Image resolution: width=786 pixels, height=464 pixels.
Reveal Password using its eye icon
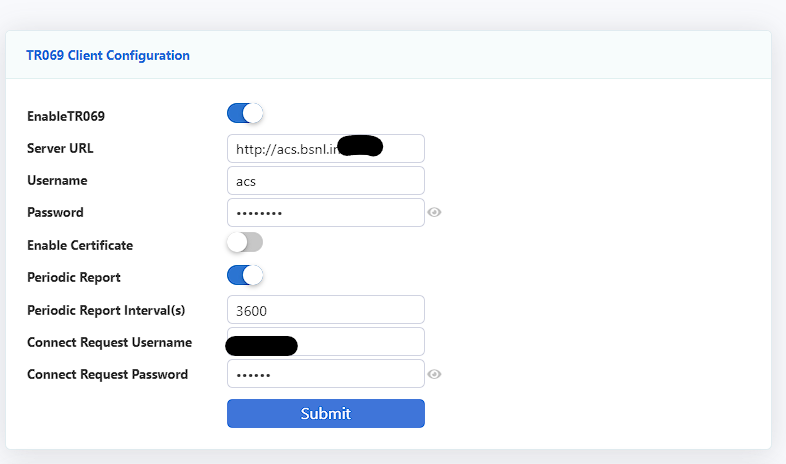435,212
